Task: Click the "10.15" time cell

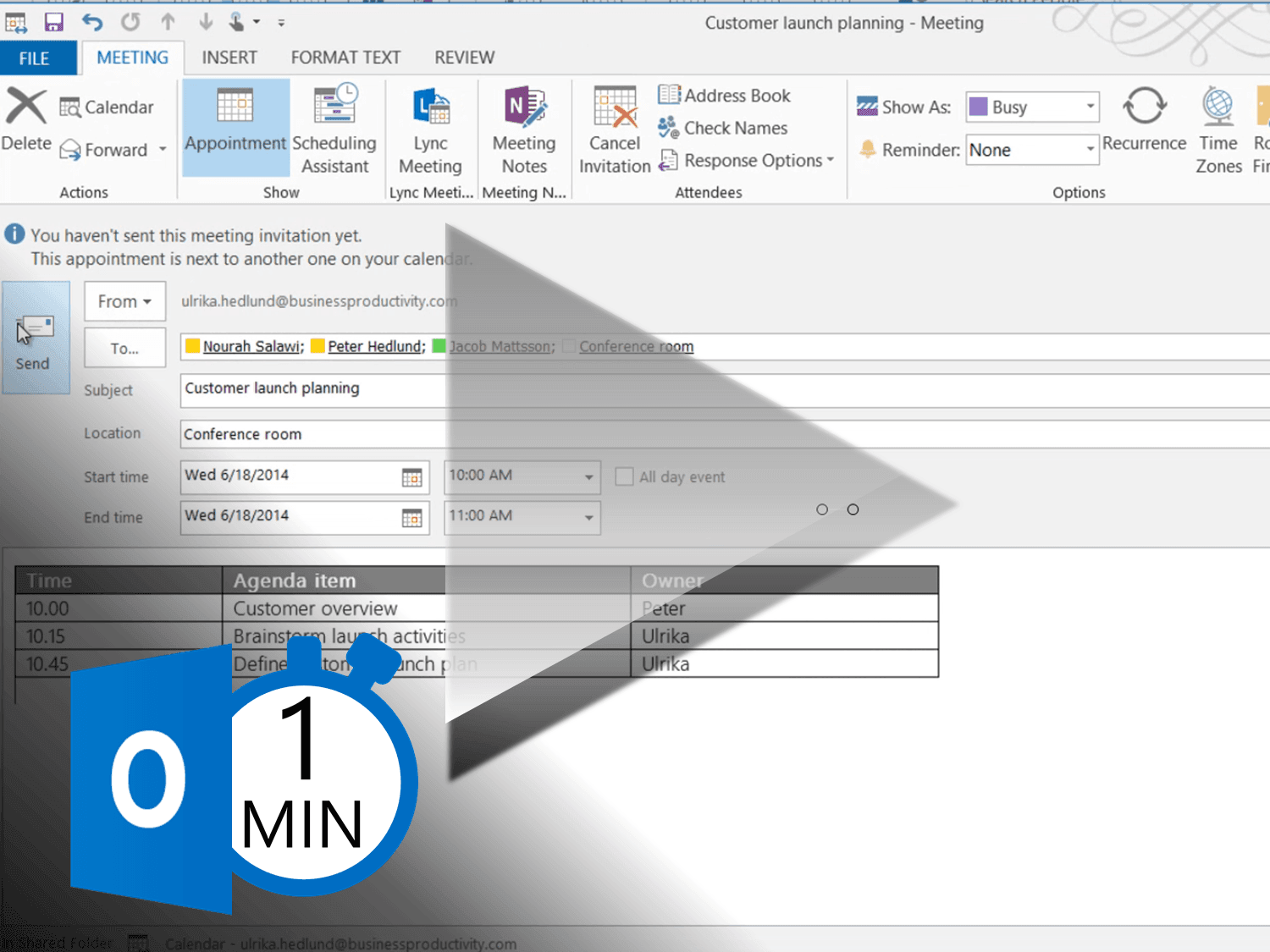Action: [x=119, y=636]
